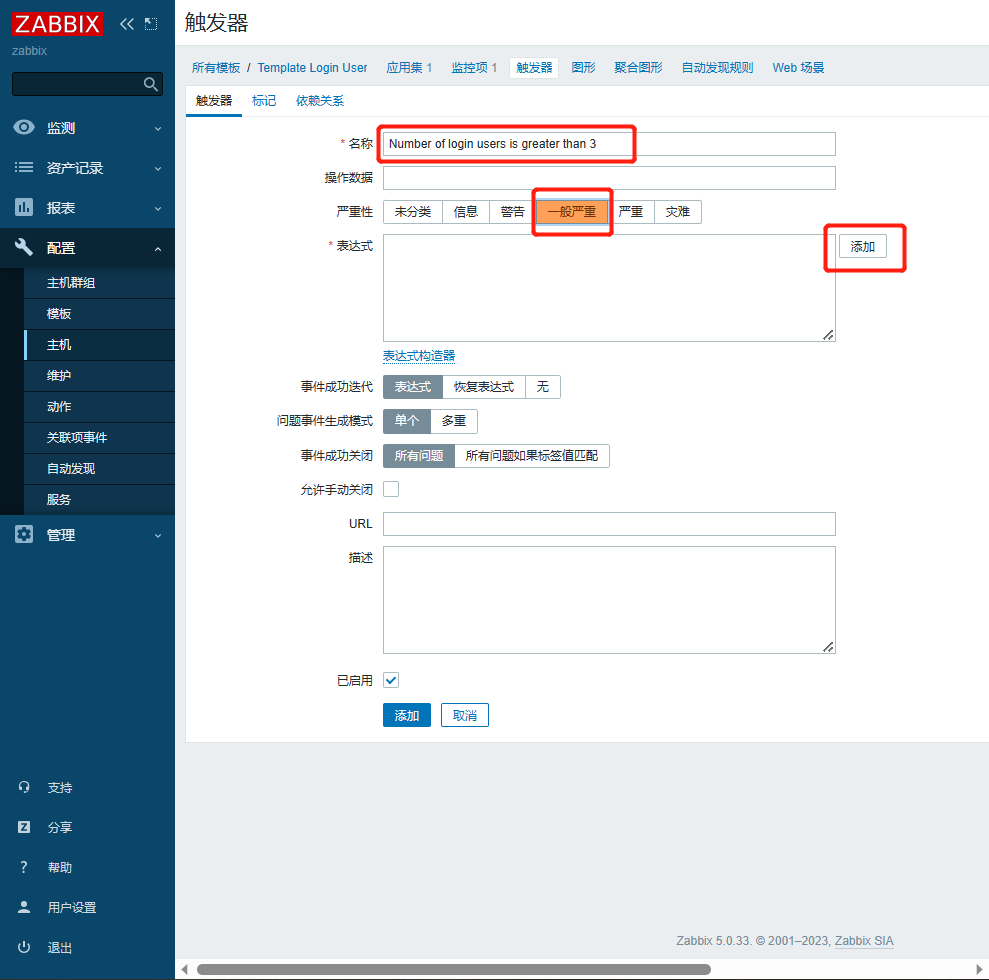Click the search magnifier icon

tap(150, 84)
